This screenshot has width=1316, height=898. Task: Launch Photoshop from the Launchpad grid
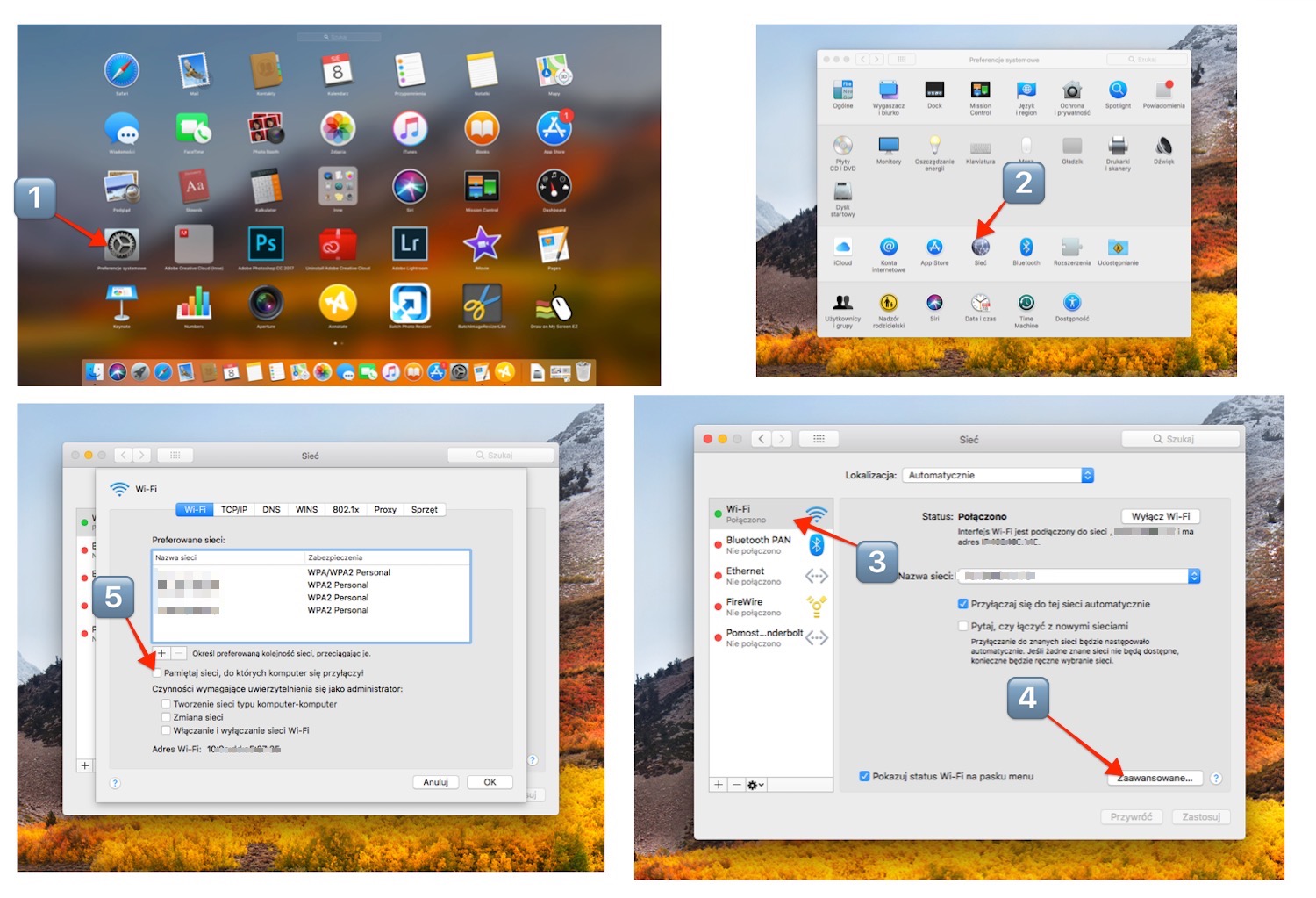click(x=266, y=244)
